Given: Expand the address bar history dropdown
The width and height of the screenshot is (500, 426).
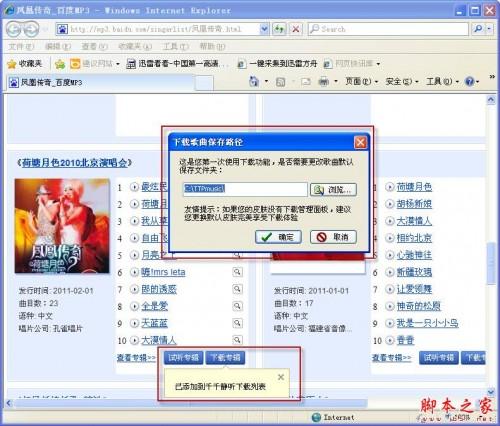Looking at the screenshot, I should pyautogui.click(x=264, y=29).
